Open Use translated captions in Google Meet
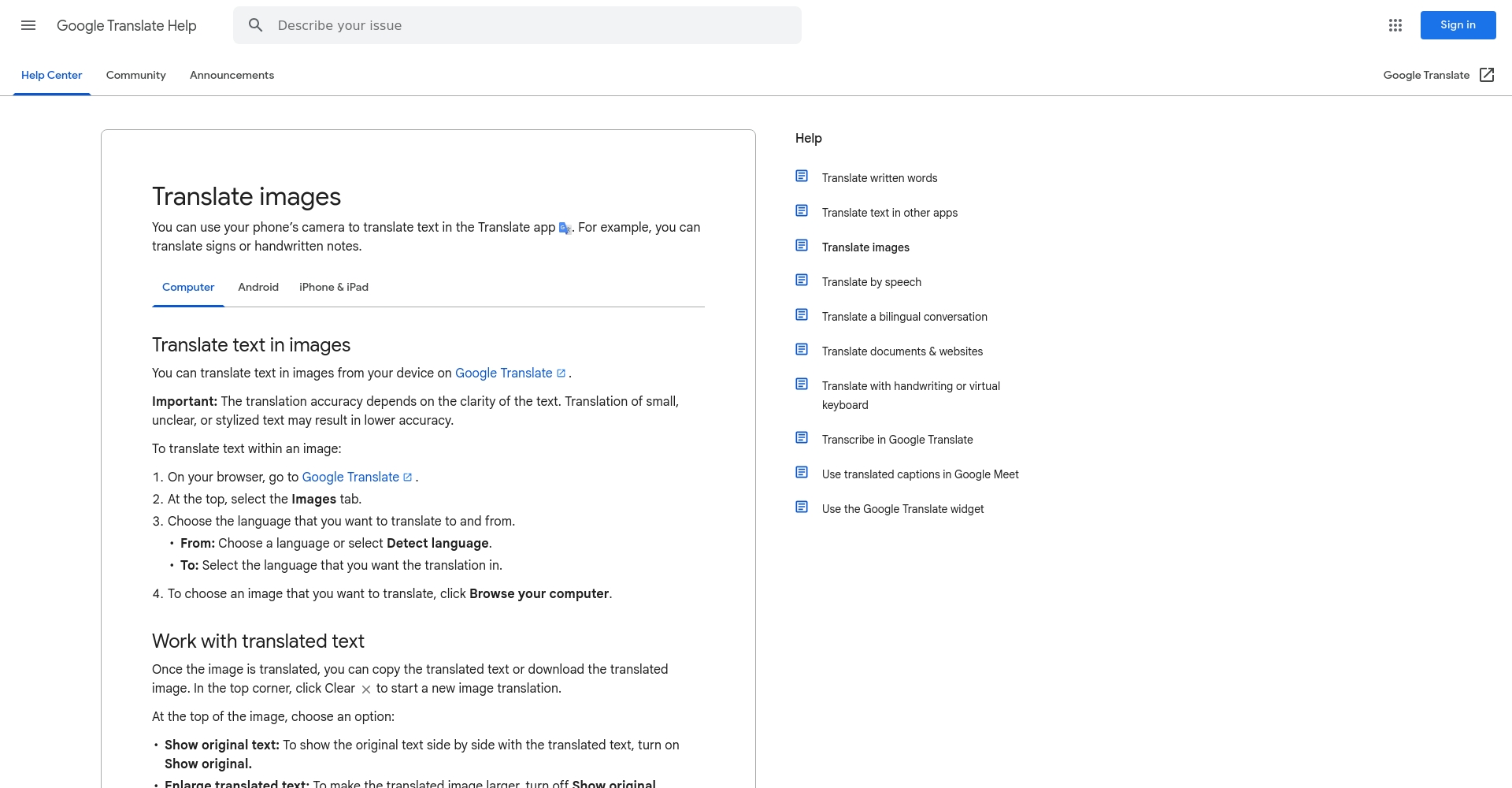 click(920, 474)
